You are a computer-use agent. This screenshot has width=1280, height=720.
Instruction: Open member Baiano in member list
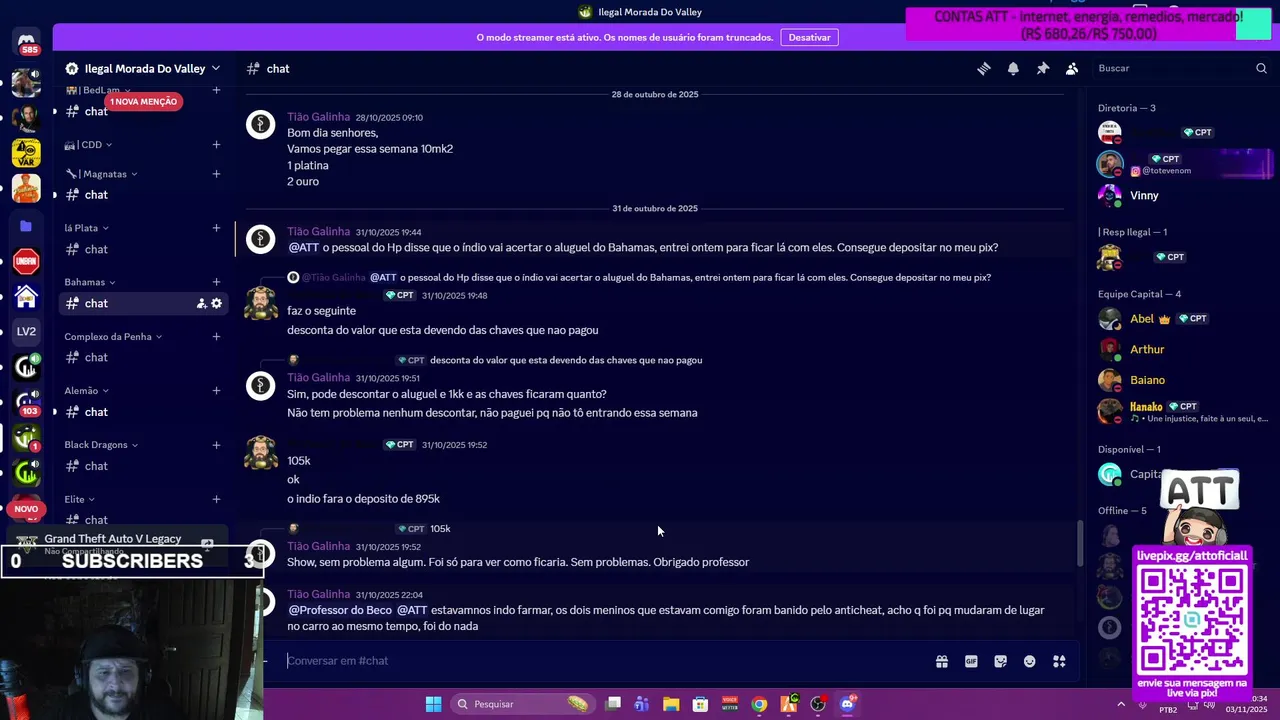[1182, 380]
